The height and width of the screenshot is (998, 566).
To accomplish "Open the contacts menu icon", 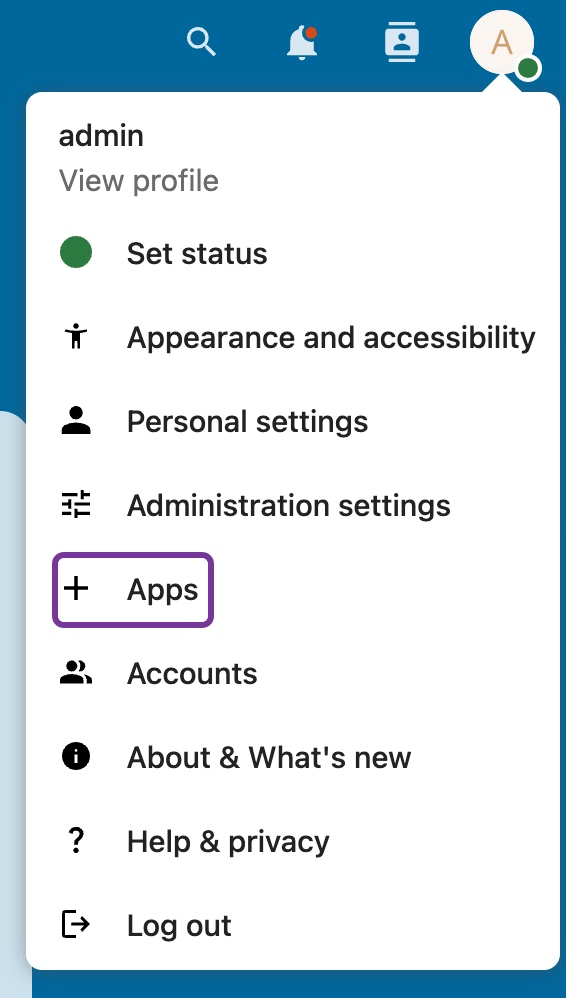I will (x=402, y=42).
